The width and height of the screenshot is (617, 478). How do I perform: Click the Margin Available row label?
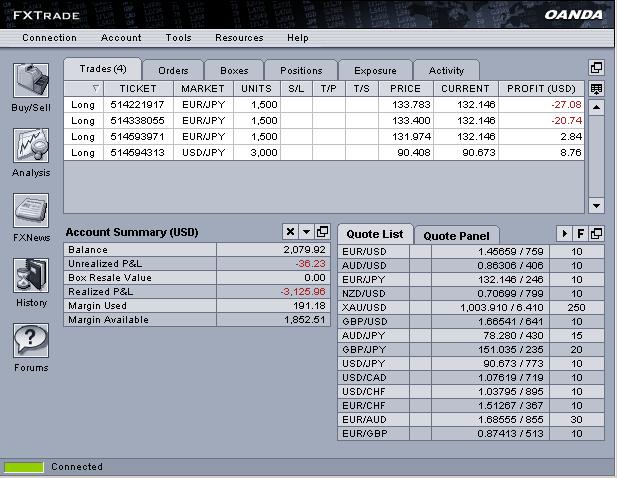pos(109,319)
